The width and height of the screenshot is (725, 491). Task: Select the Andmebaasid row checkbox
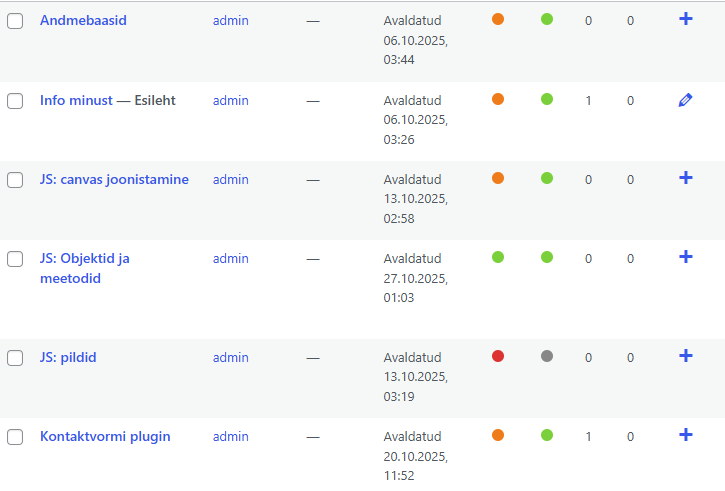15,21
